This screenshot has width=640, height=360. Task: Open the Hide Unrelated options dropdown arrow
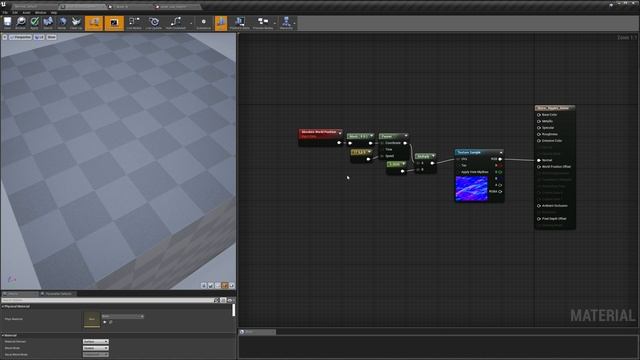click(191, 23)
